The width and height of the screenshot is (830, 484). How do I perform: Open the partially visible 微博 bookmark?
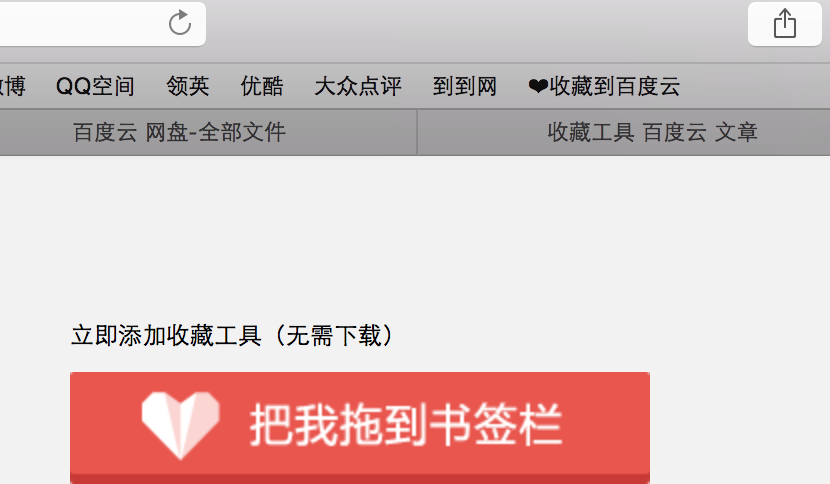click(13, 86)
